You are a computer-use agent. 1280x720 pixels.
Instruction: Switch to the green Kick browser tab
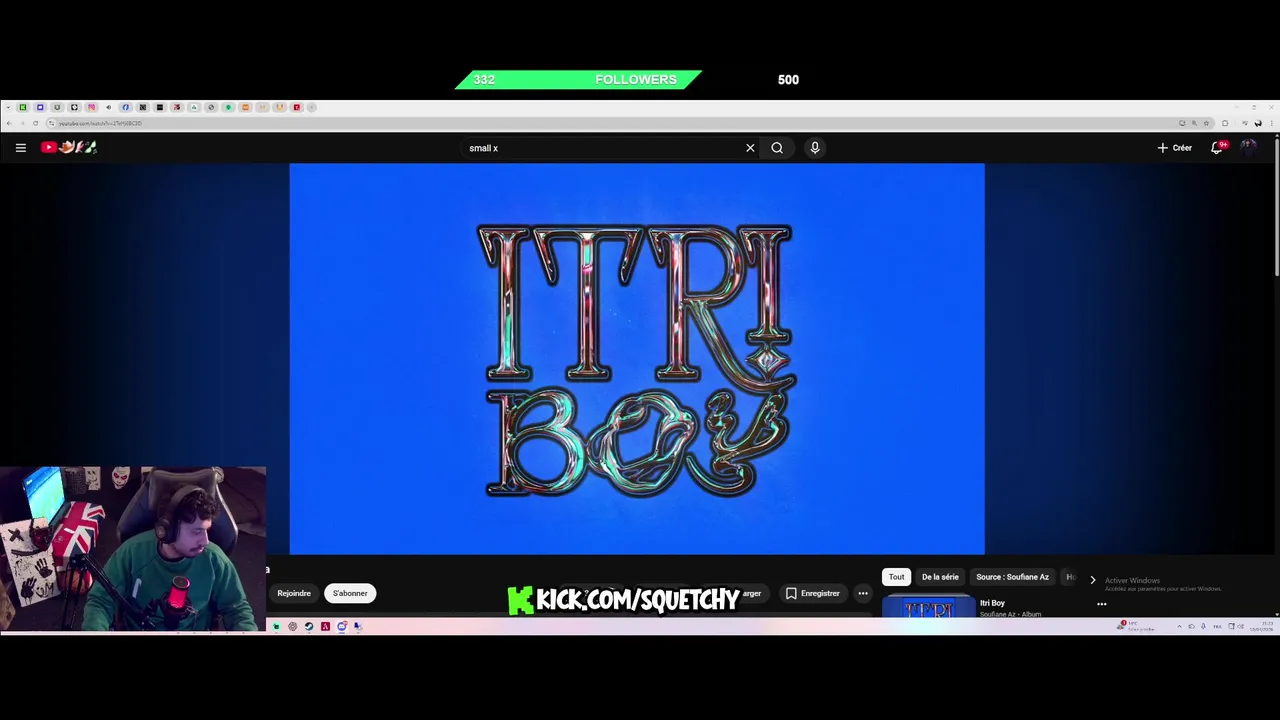(23, 107)
